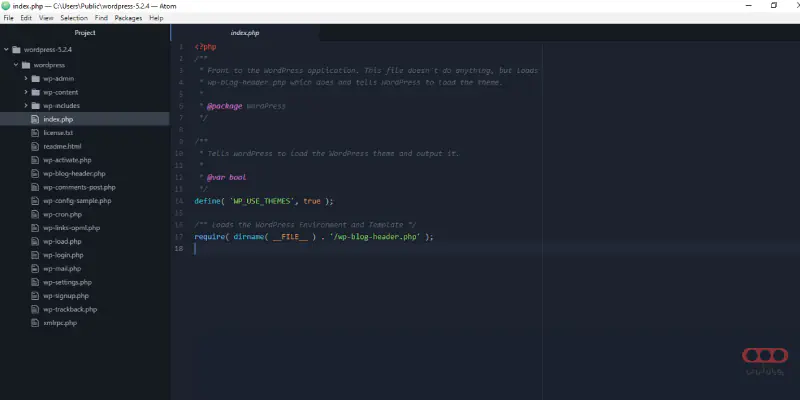Click the wp-login.php file icon
This screenshot has width=800, height=400.
(x=35, y=255)
